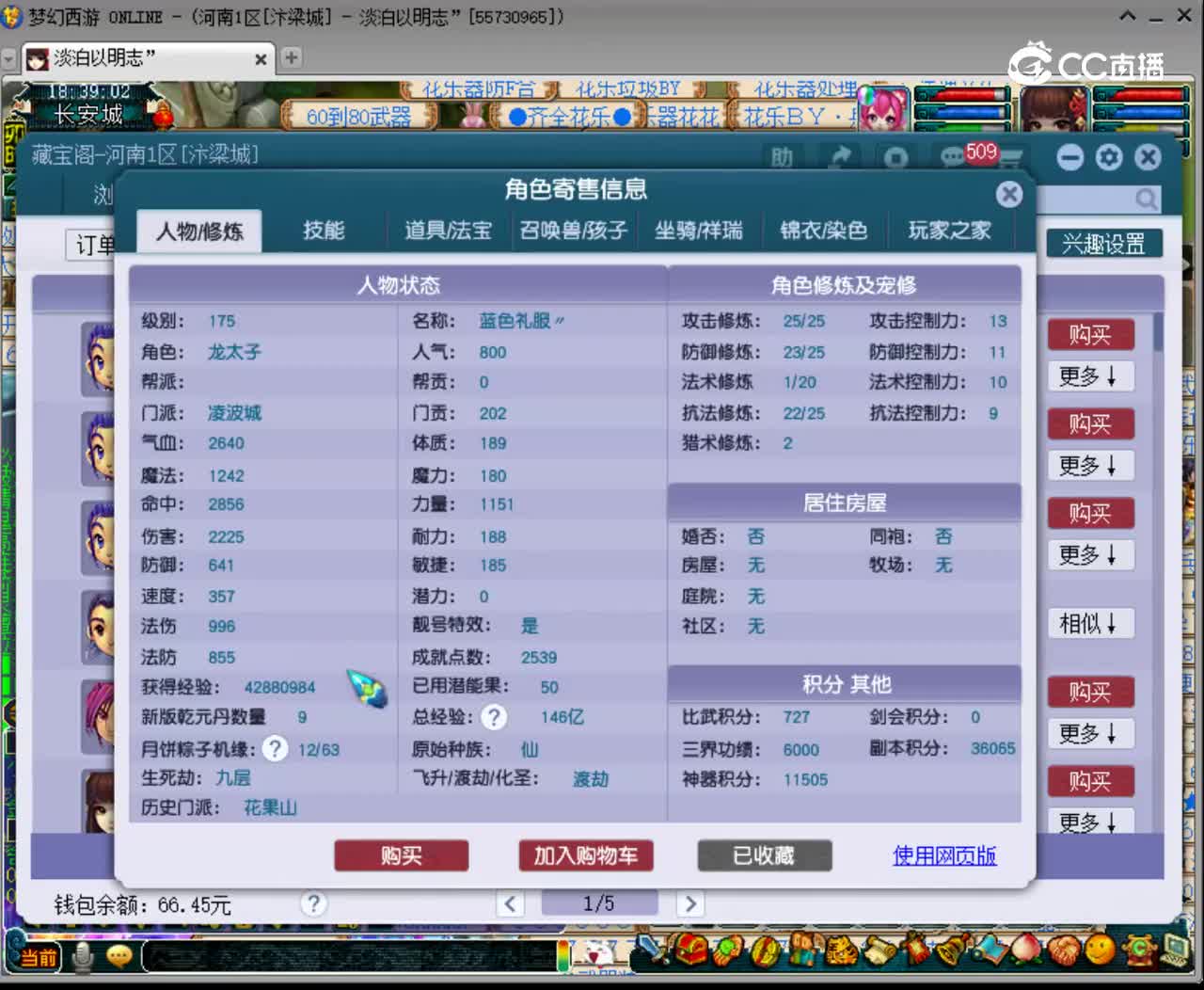
Task: Click the brown-haired character portrait at top right
Action: 1054,110
